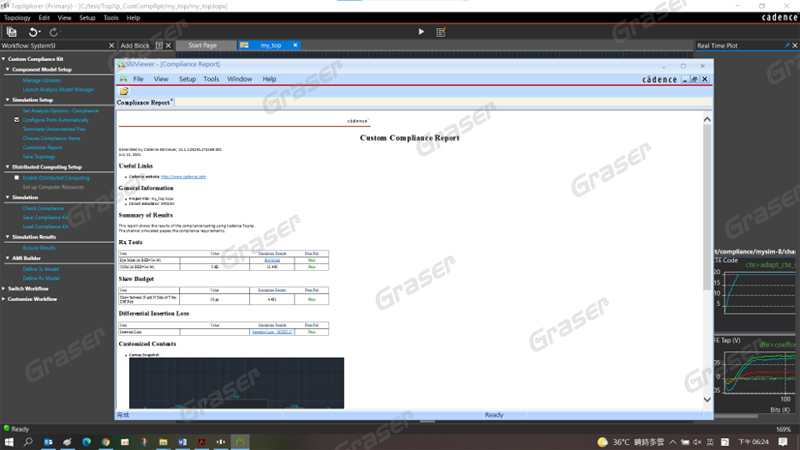Open SSIViewer Setup menu
Screen dimensions: 800x450
pyautogui.click(x=187, y=79)
